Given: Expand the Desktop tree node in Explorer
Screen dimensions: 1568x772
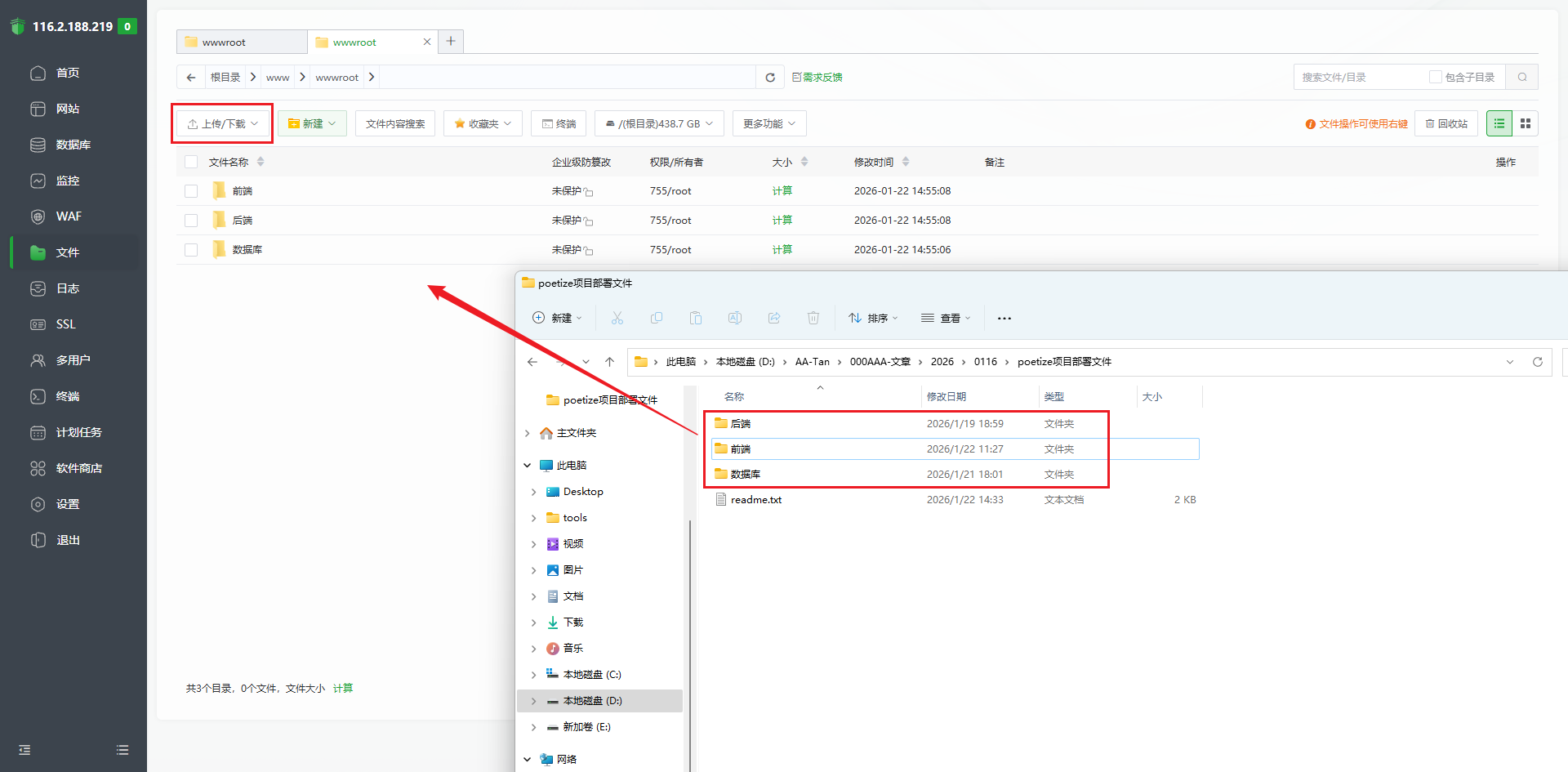Looking at the screenshot, I should [534, 492].
